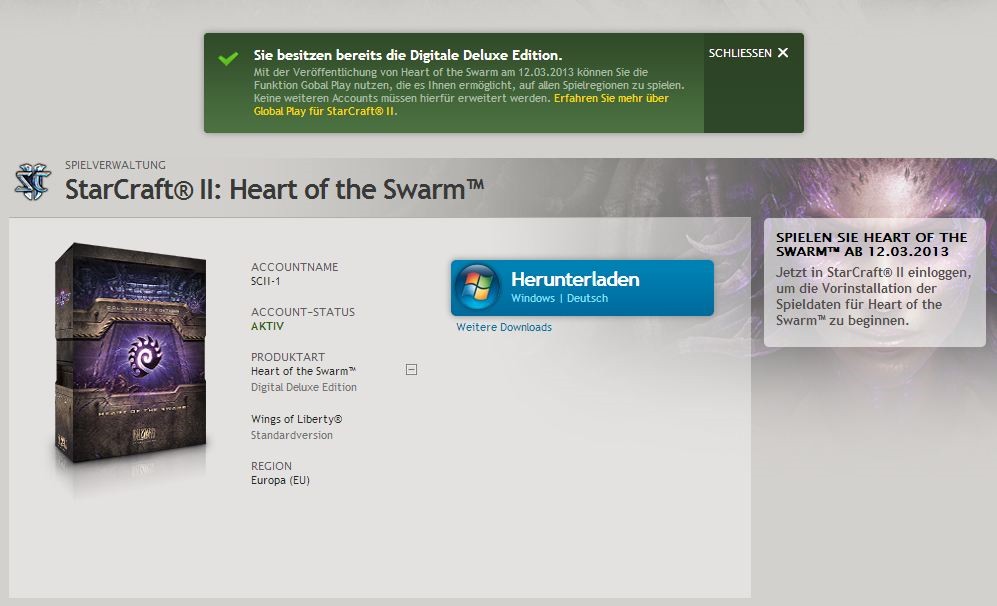The height and width of the screenshot is (606, 997).
Task: Collapse the Produktart list with the minus icon
Action: (x=411, y=369)
